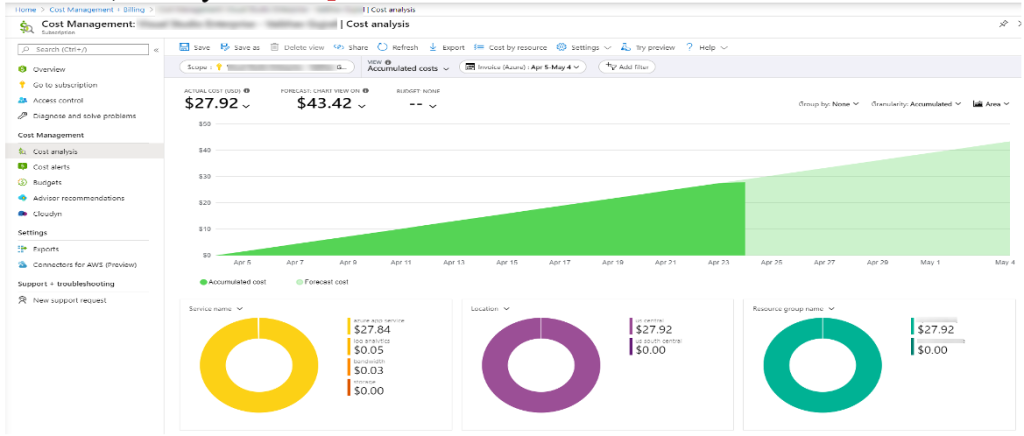Click the Accumulated cost legend dot
The image size is (1024, 436).
[x=203, y=282]
